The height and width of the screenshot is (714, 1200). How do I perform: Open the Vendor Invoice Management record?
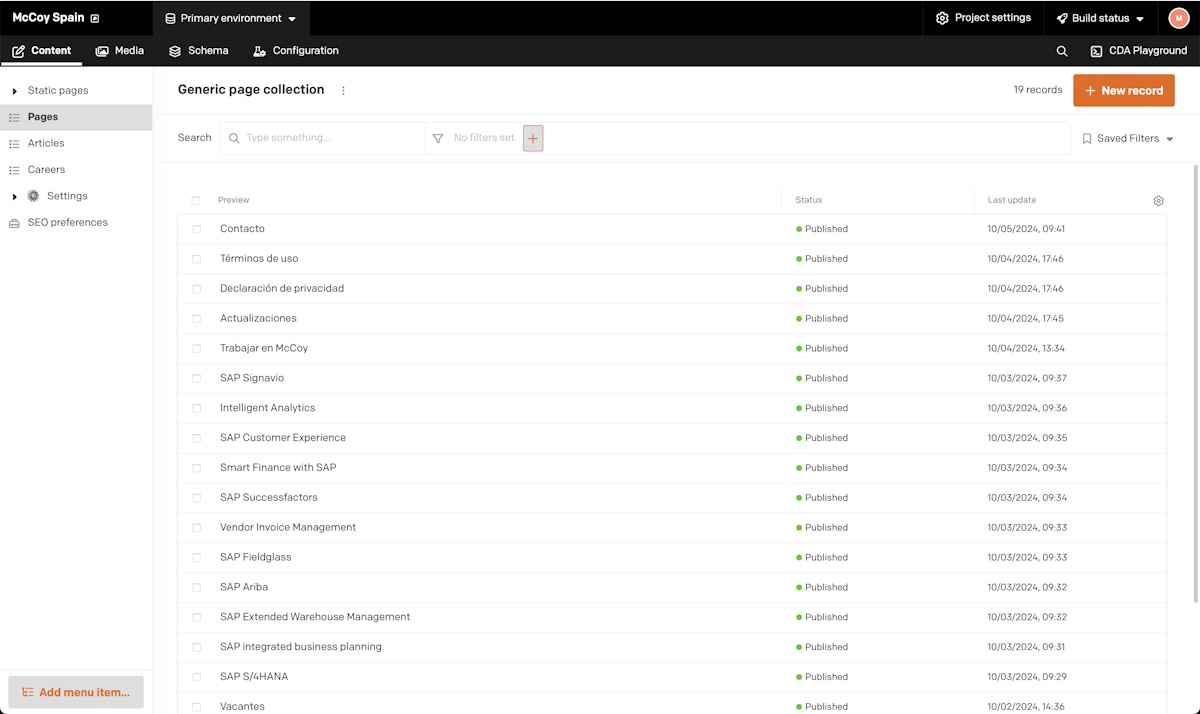(288, 527)
